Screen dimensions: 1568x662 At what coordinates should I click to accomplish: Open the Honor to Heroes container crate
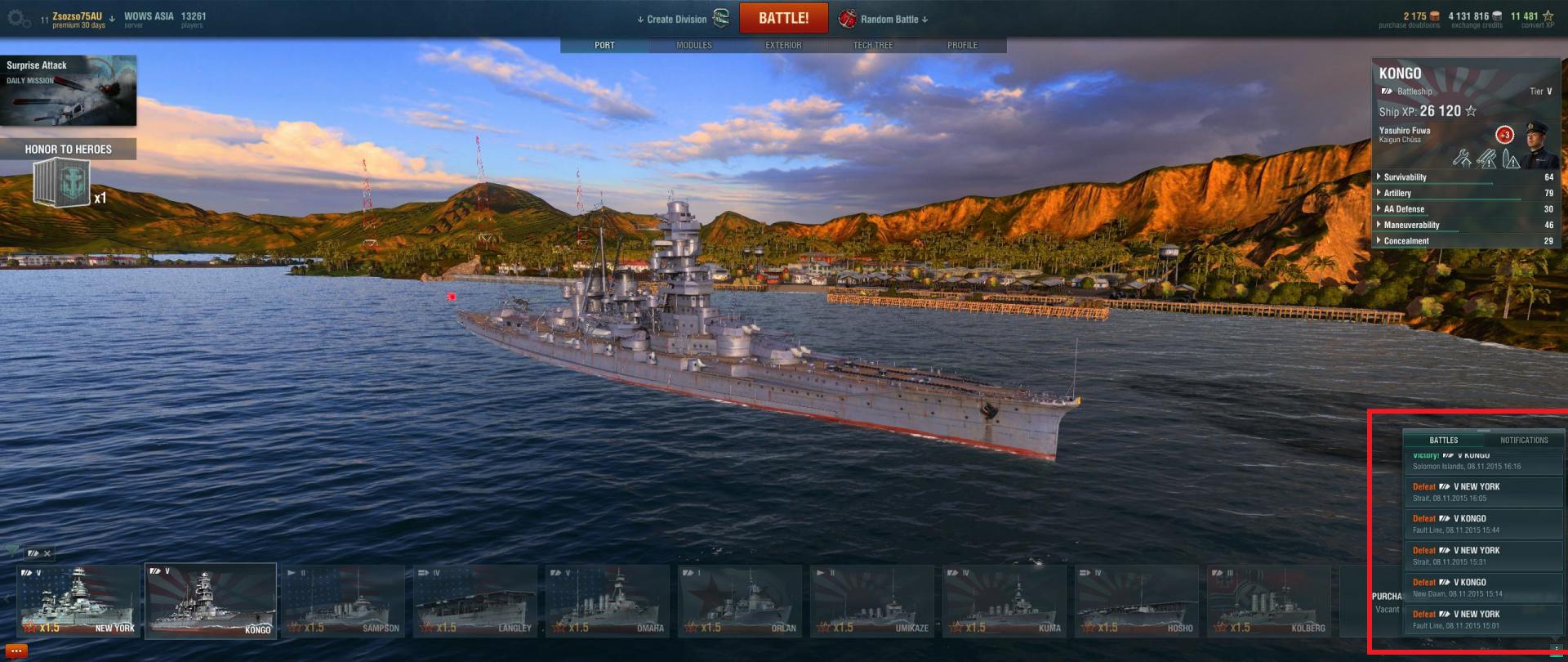click(61, 183)
